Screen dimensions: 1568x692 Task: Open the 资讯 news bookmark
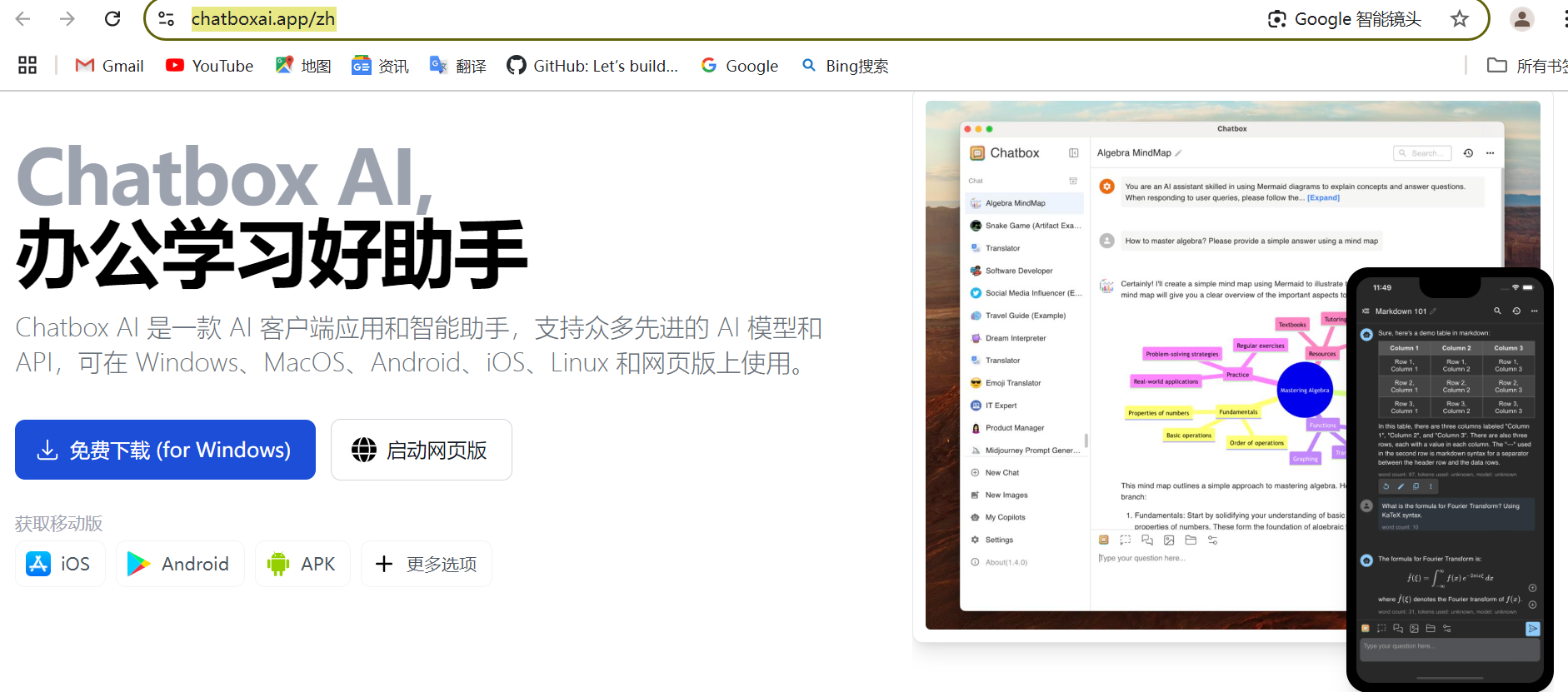coord(380,66)
